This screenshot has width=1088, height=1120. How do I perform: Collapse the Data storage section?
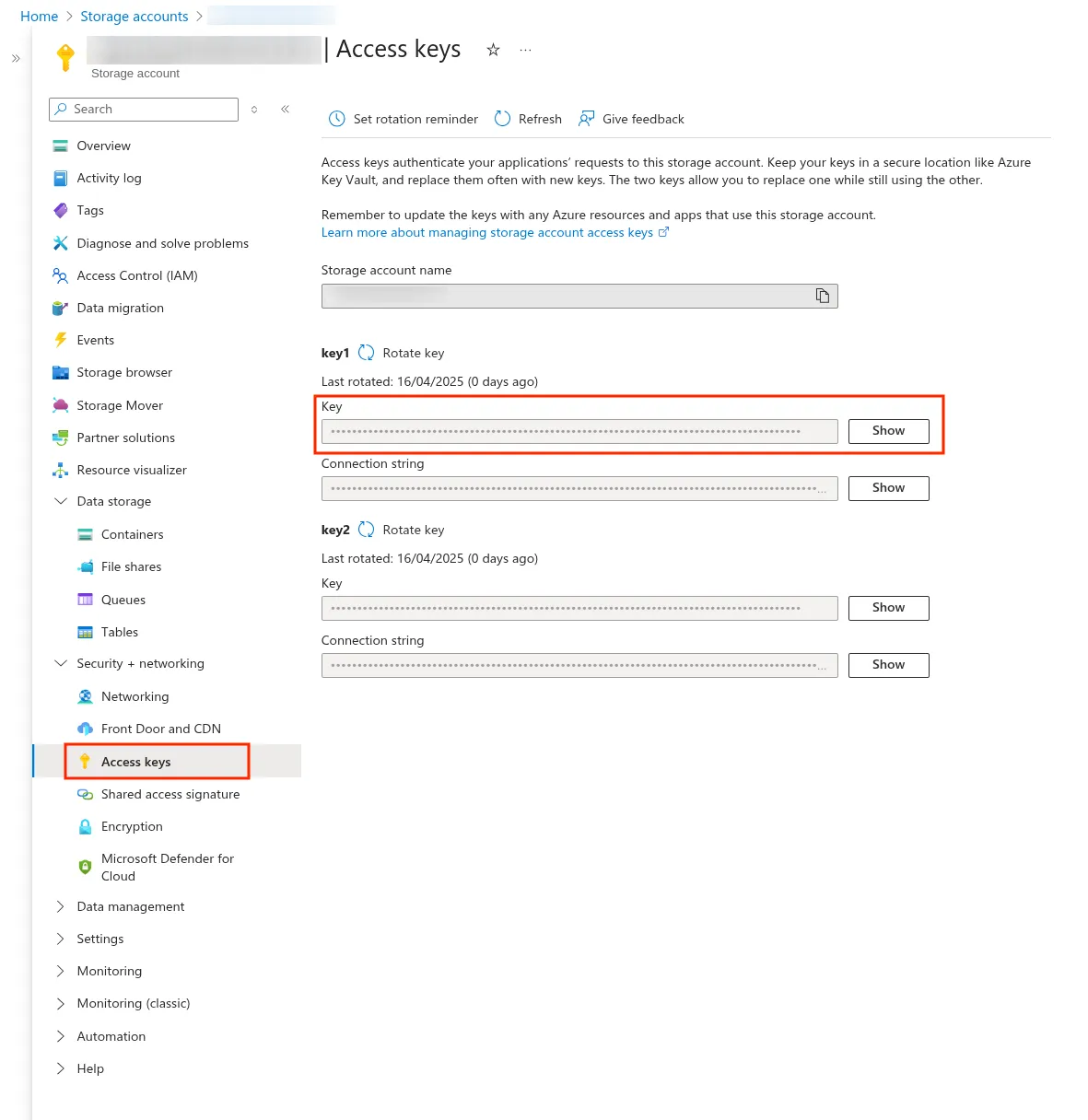61,501
